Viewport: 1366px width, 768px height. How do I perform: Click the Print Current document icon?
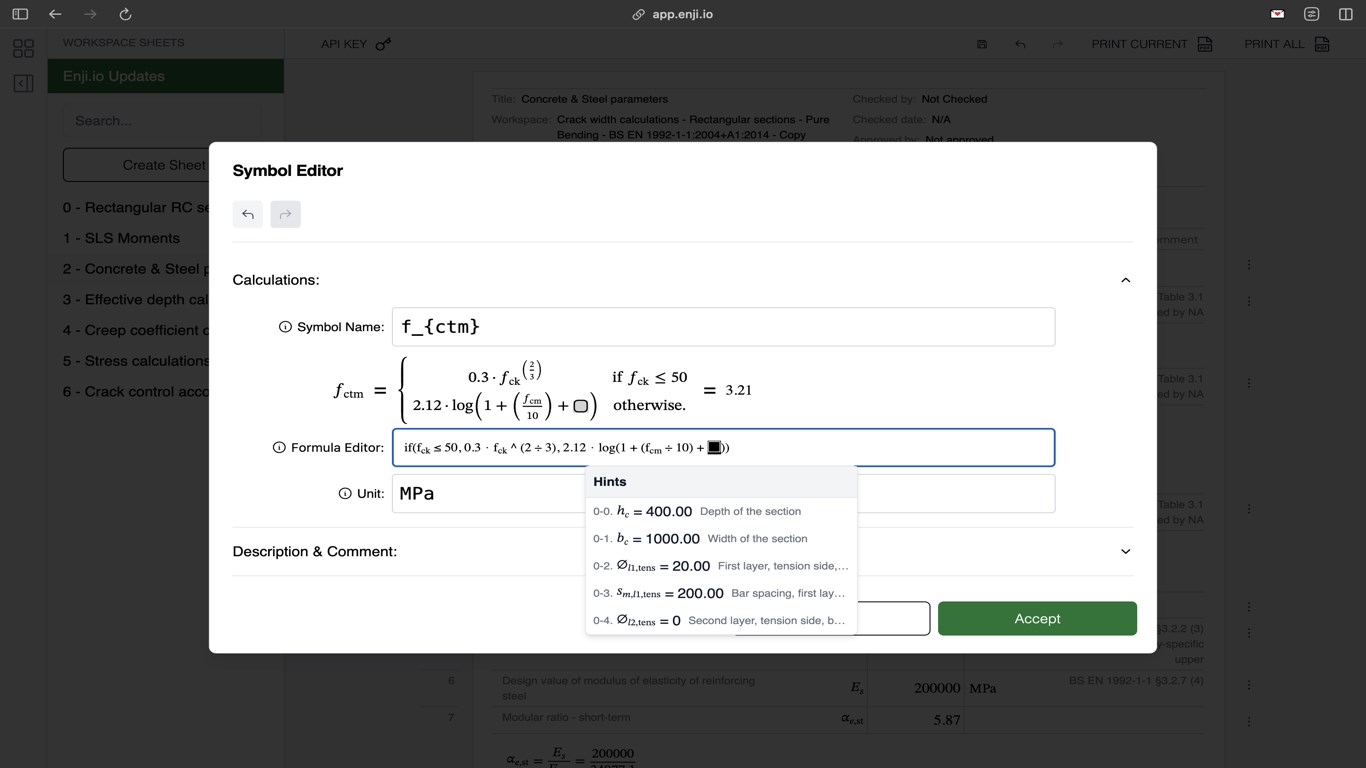1205,44
